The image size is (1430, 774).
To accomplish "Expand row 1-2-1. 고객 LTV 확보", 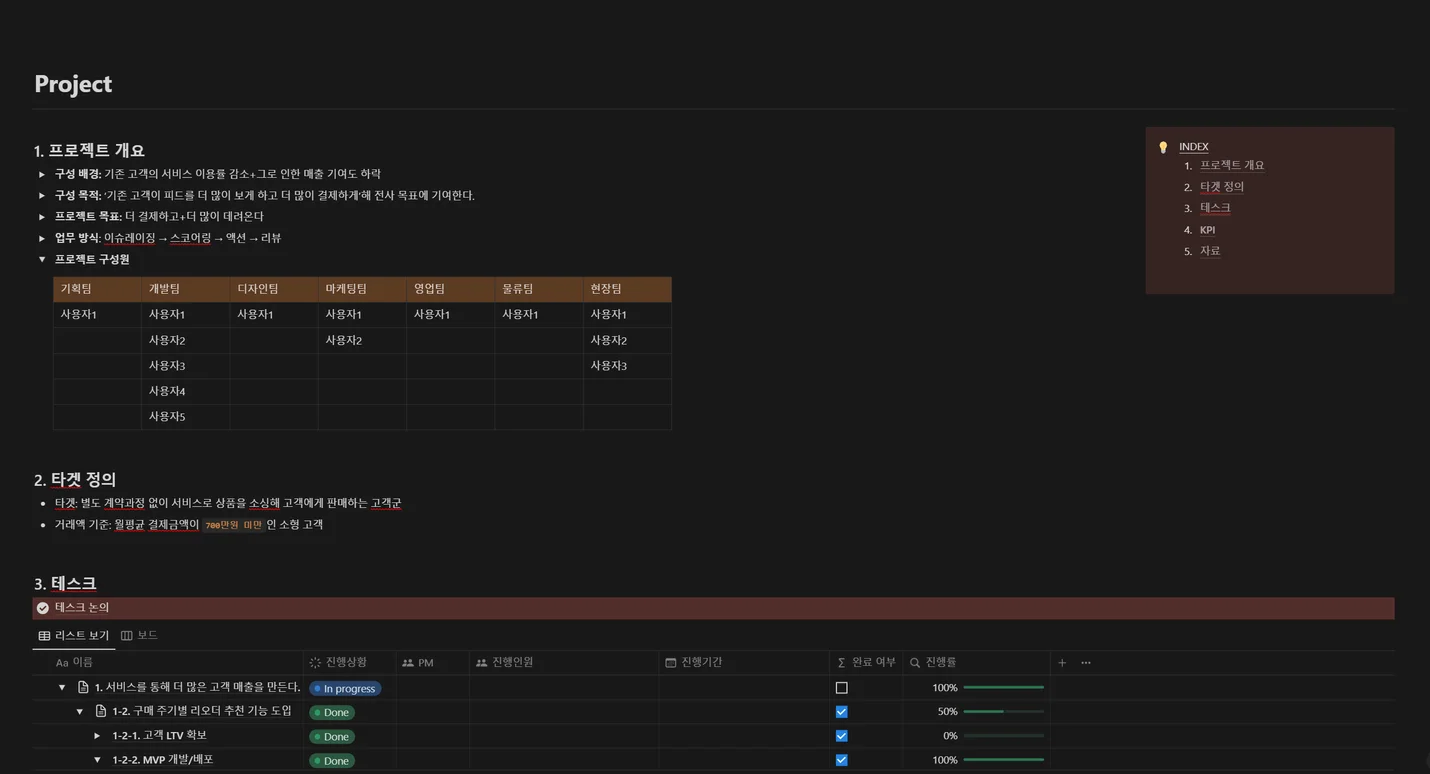I will pos(97,735).
